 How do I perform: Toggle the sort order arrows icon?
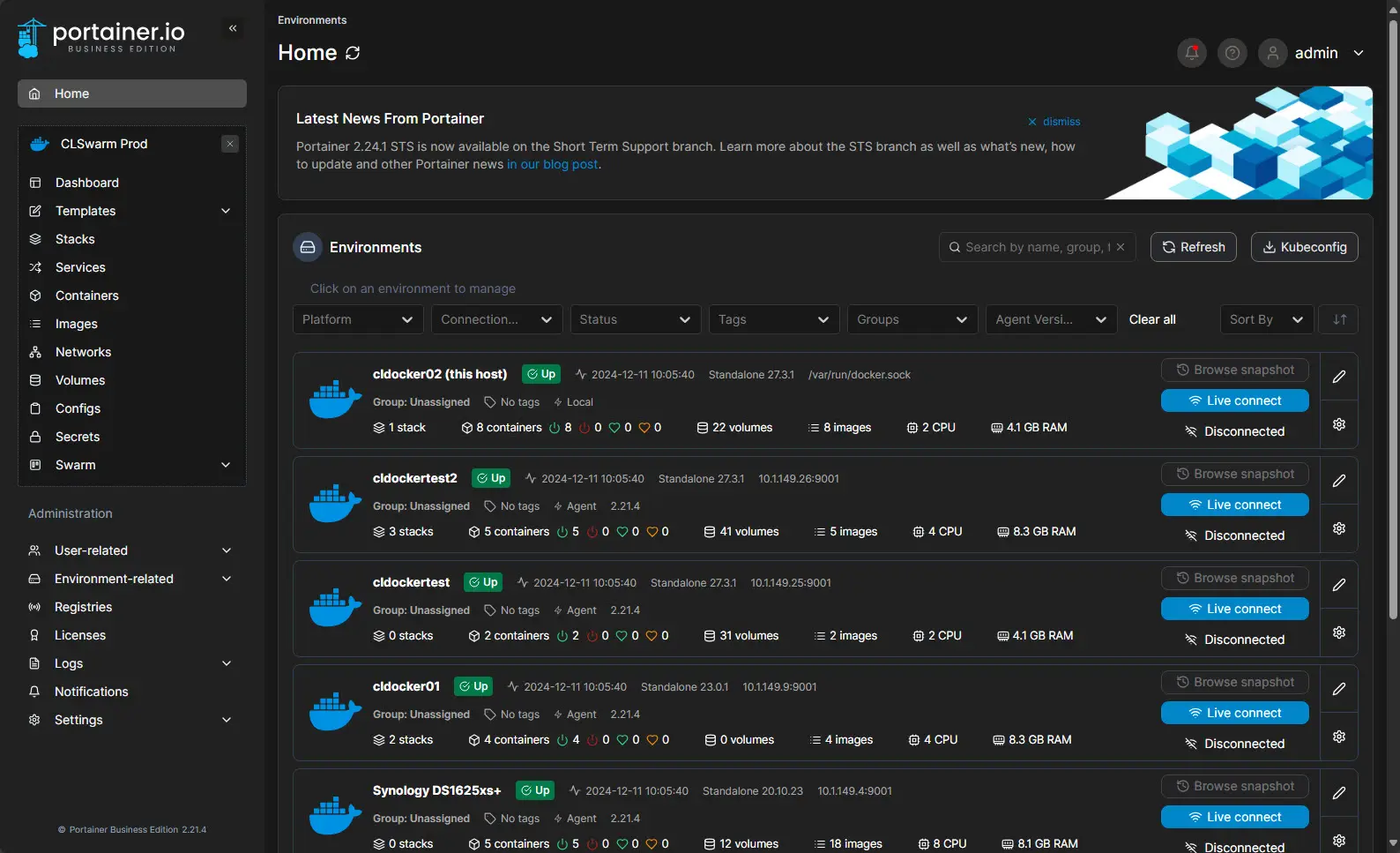coord(1339,319)
